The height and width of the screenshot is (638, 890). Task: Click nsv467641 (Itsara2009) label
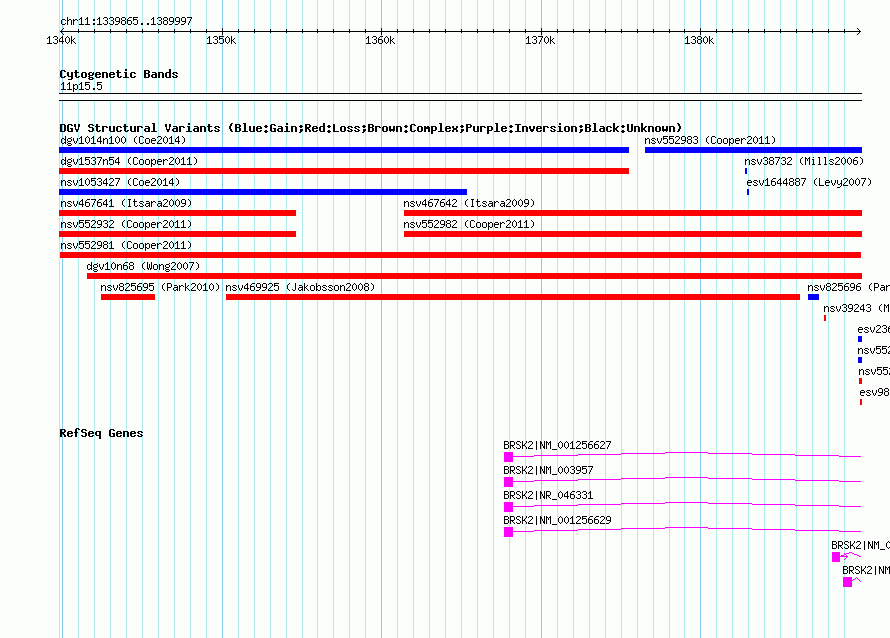coord(126,203)
